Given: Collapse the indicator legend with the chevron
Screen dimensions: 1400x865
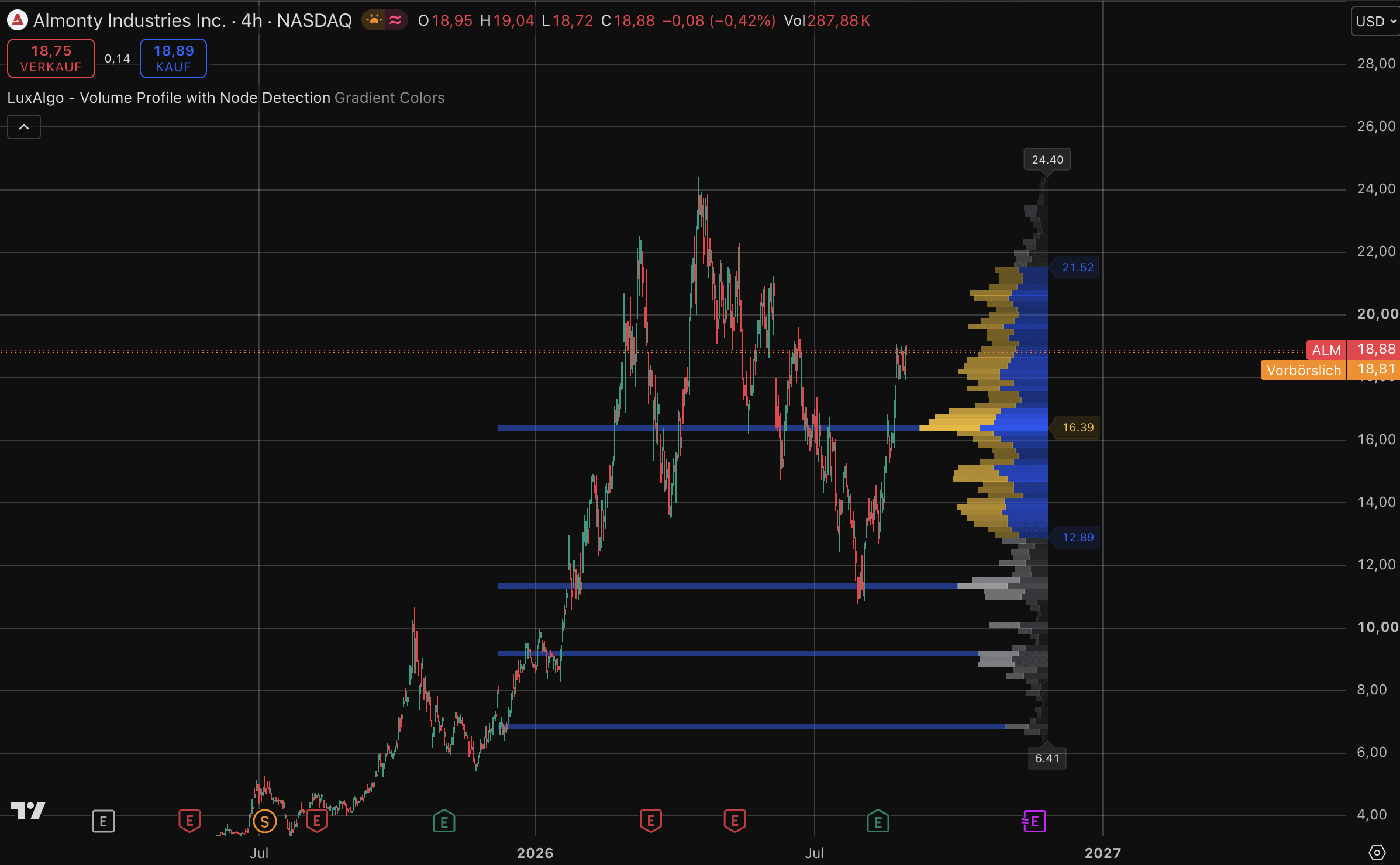Looking at the screenshot, I should tap(24, 127).
